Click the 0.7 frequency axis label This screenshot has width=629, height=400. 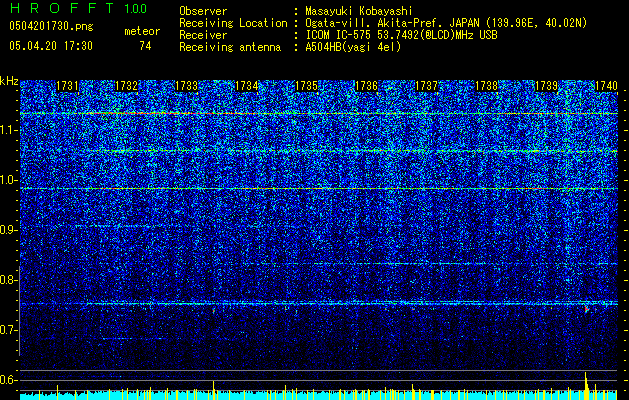pos(8,330)
